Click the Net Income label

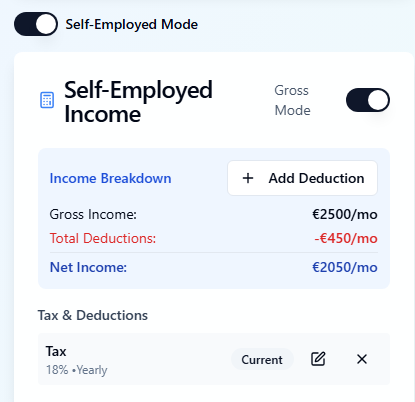pyautogui.click(x=88, y=267)
